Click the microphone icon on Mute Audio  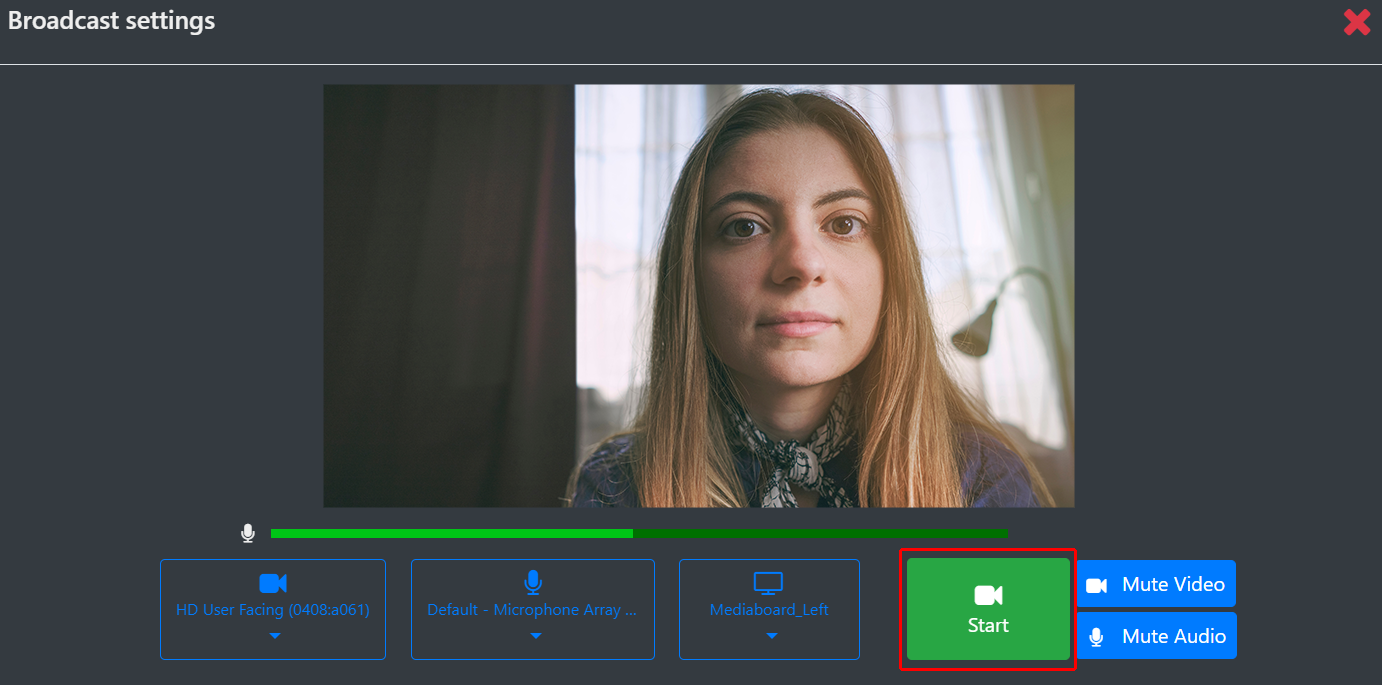tap(1096, 637)
